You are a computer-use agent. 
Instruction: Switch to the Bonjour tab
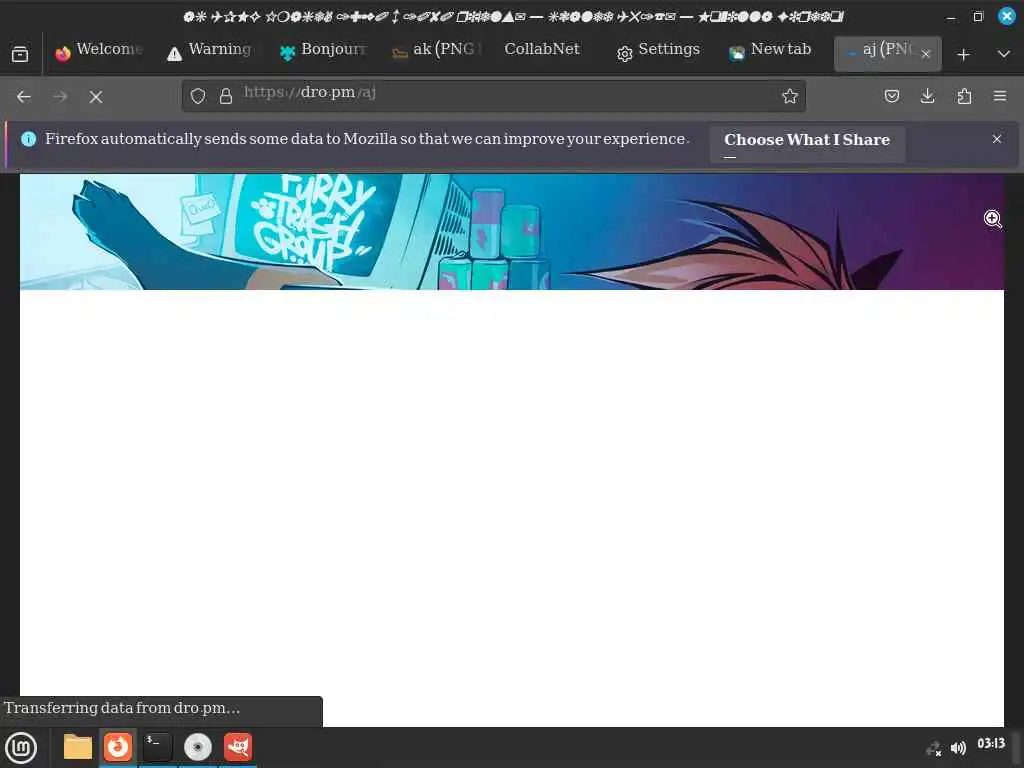coord(323,53)
